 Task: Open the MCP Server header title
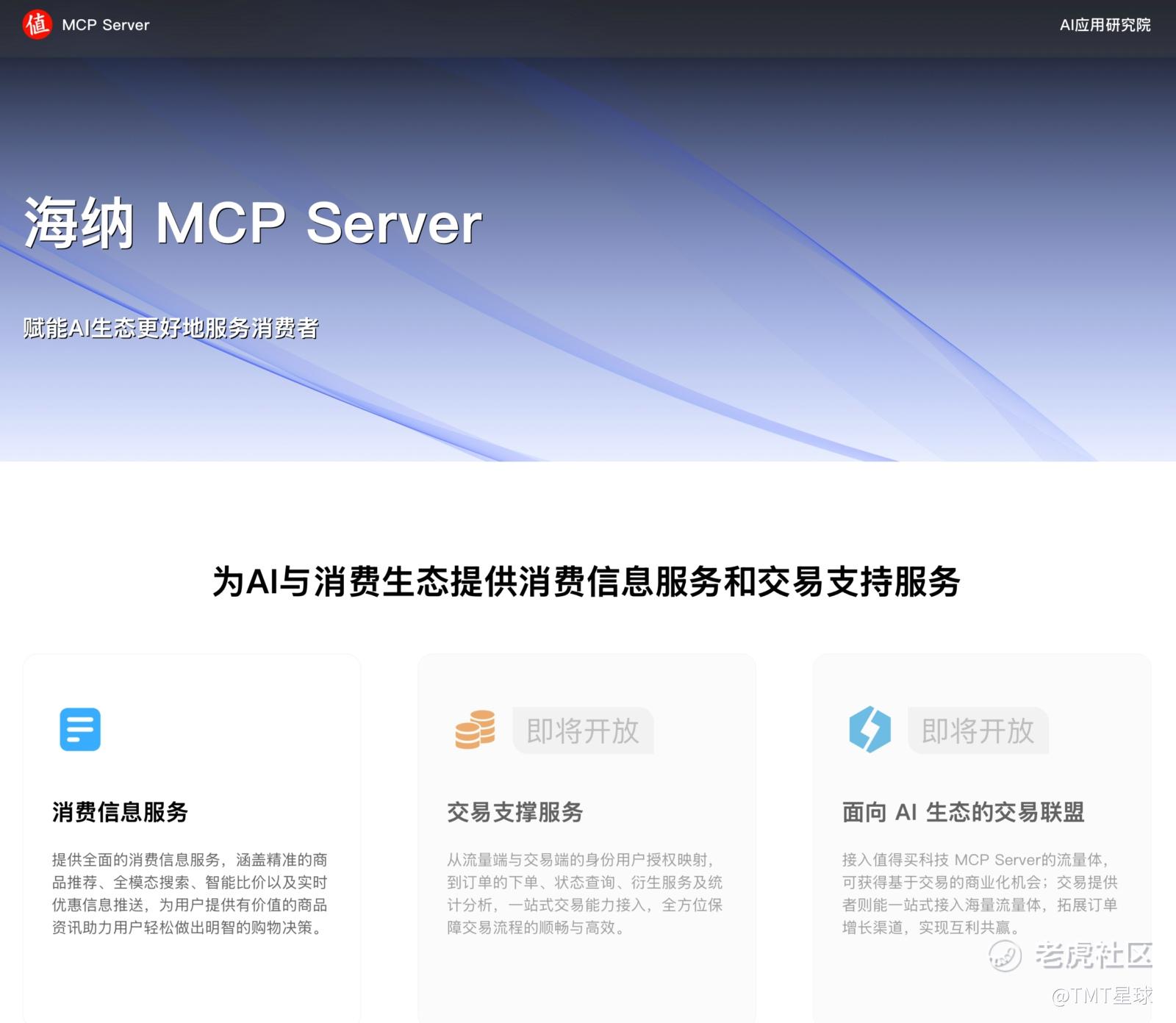(105, 25)
